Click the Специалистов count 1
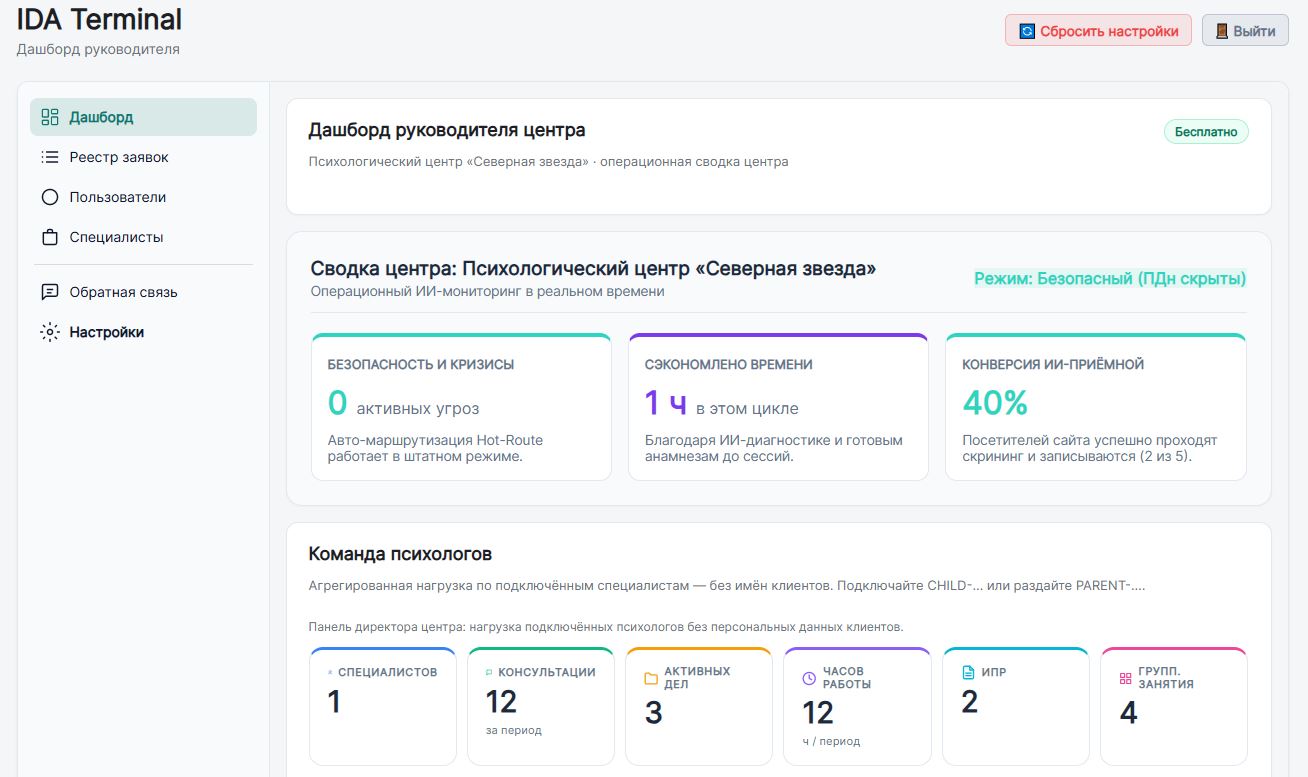 334,702
